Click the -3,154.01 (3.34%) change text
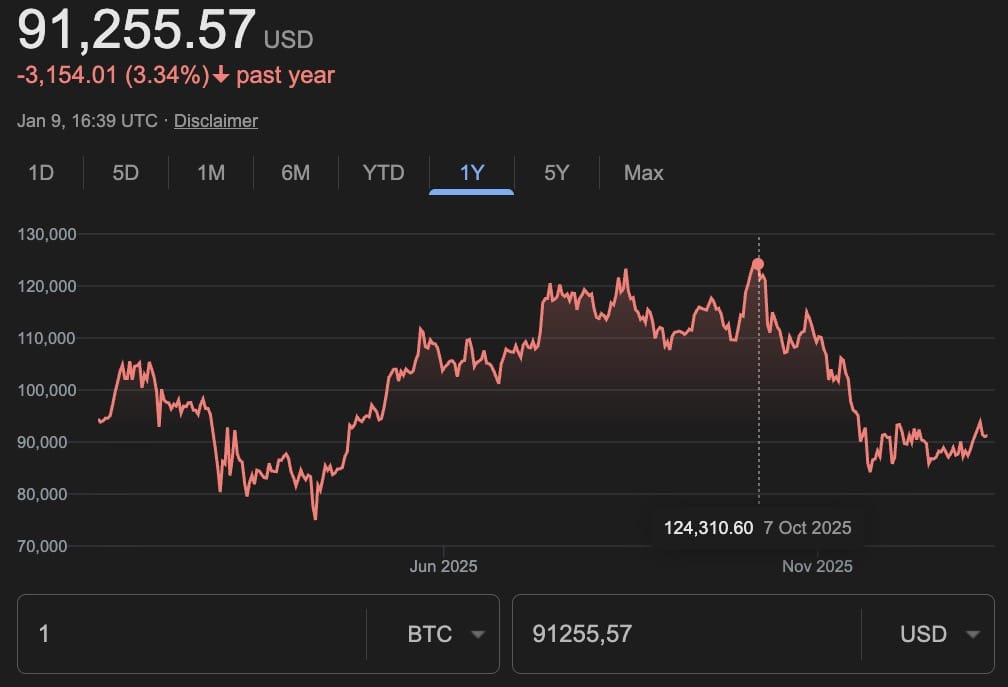The width and height of the screenshot is (1008, 687). pos(110,74)
